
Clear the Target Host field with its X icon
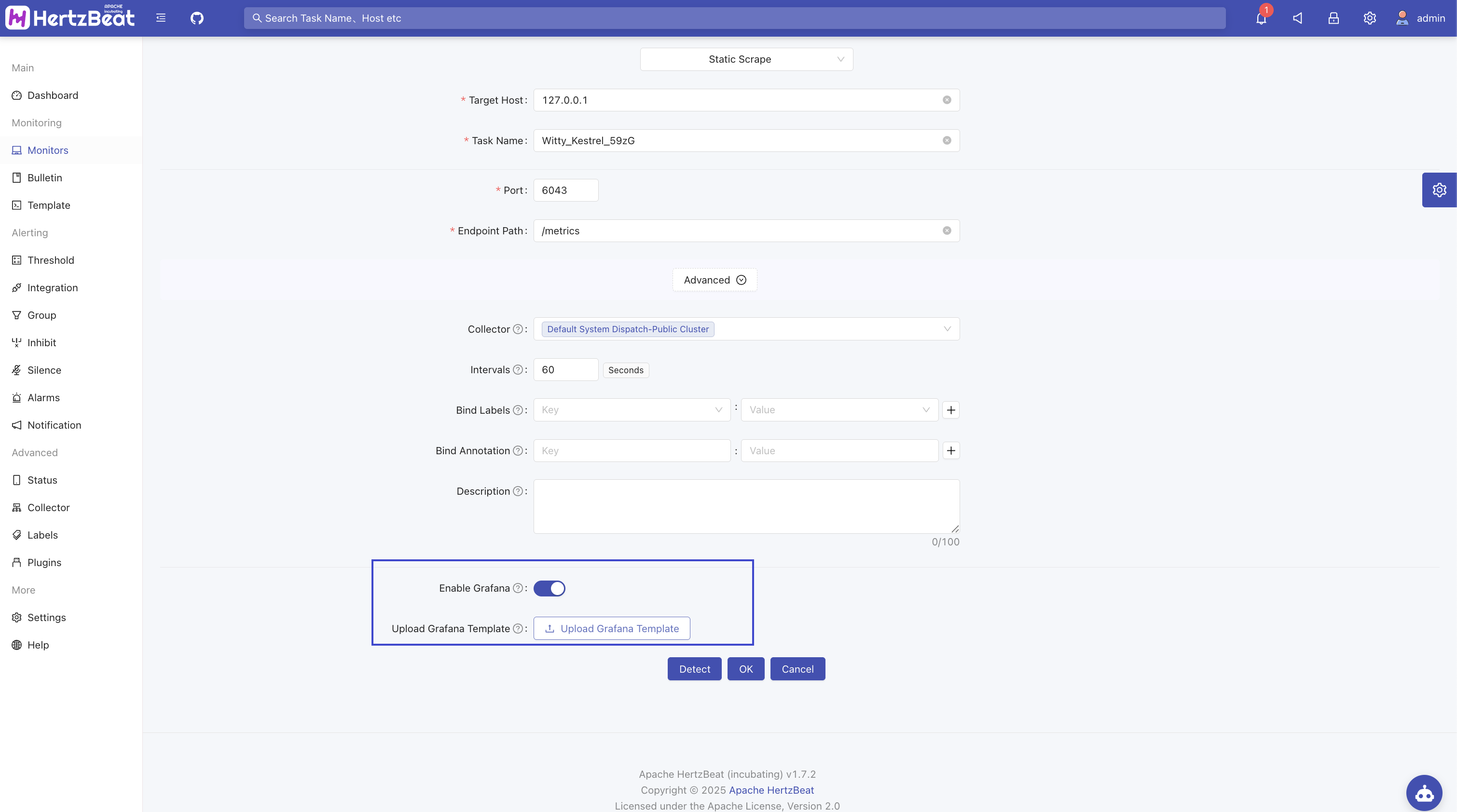pos(947,100)
